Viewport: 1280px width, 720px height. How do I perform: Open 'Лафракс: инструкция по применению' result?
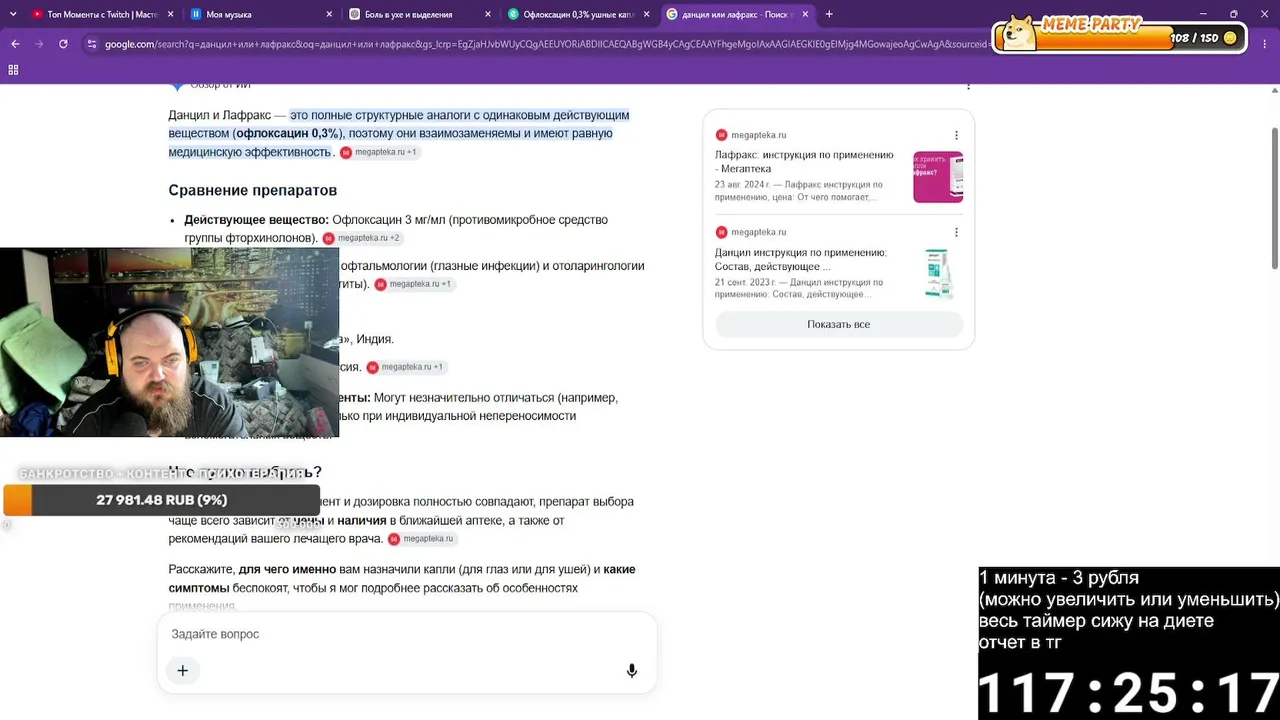[x=804, y=162]
